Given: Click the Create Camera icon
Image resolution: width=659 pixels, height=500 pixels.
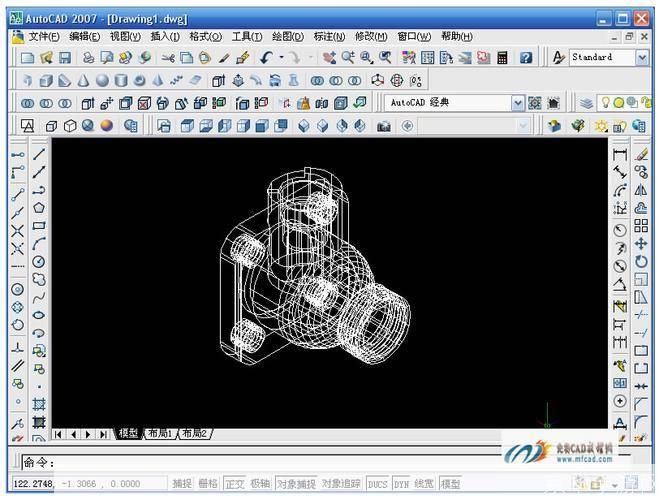Looking at the screenshot, I should 383,126.
